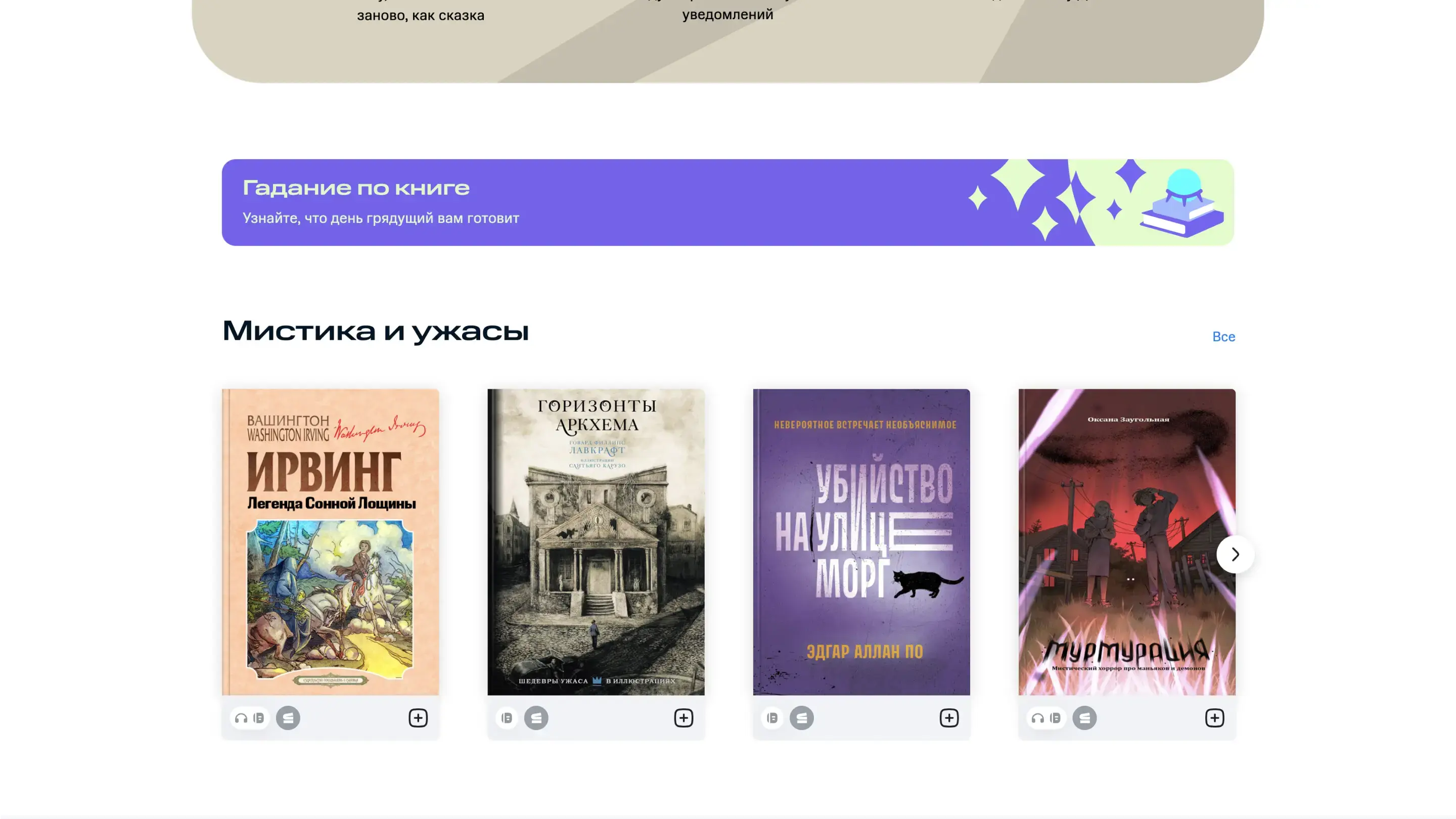
Task: Open Горизонты Аркхема Лавкрафт cover
Action: [x=596, y=542]
